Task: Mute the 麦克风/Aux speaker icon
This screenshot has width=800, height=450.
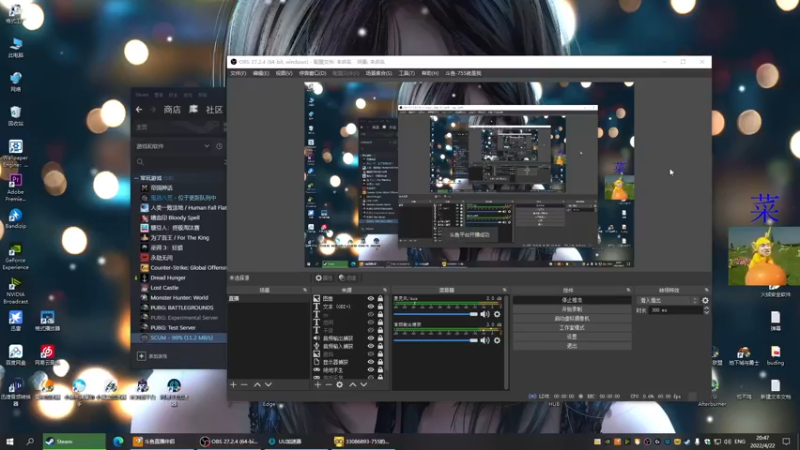Action: 485,314
